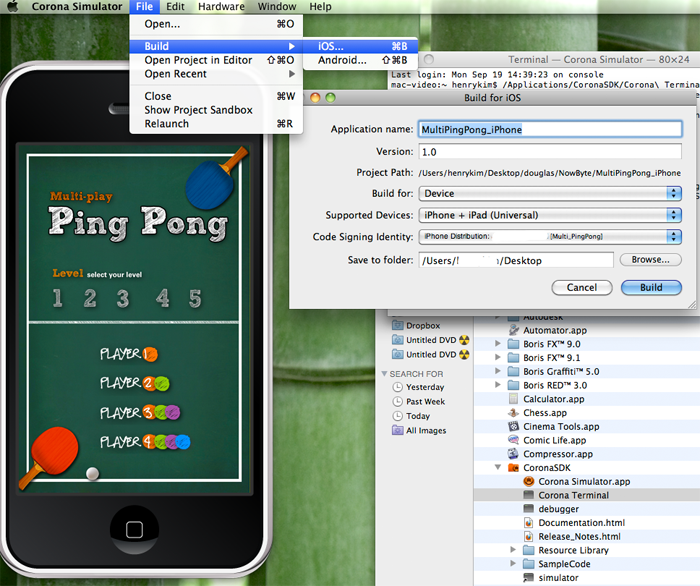Choose Relaunch from the File menu
The height and width of the screenshot is (586, 700).
tap(216, 124)
